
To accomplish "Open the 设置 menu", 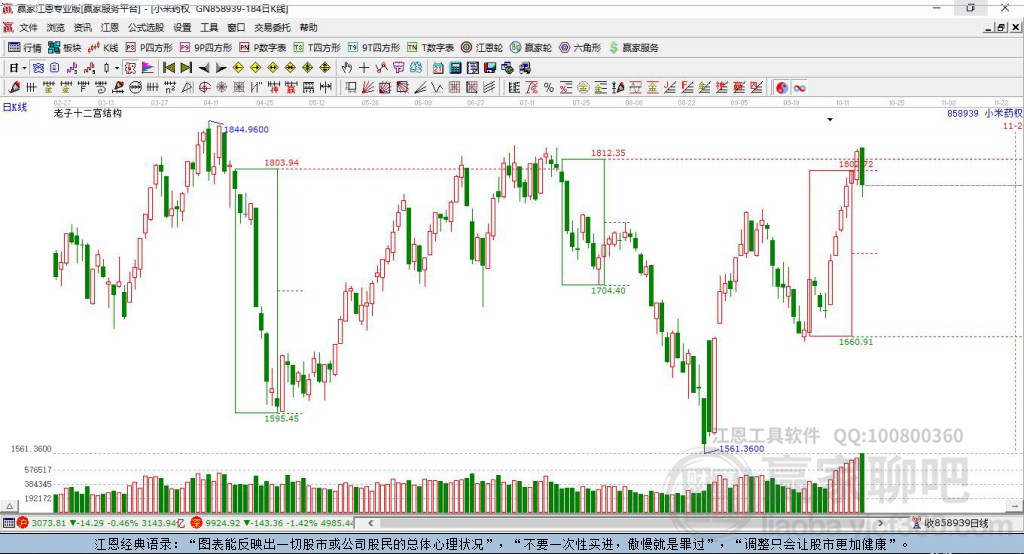I will [182, 27].
